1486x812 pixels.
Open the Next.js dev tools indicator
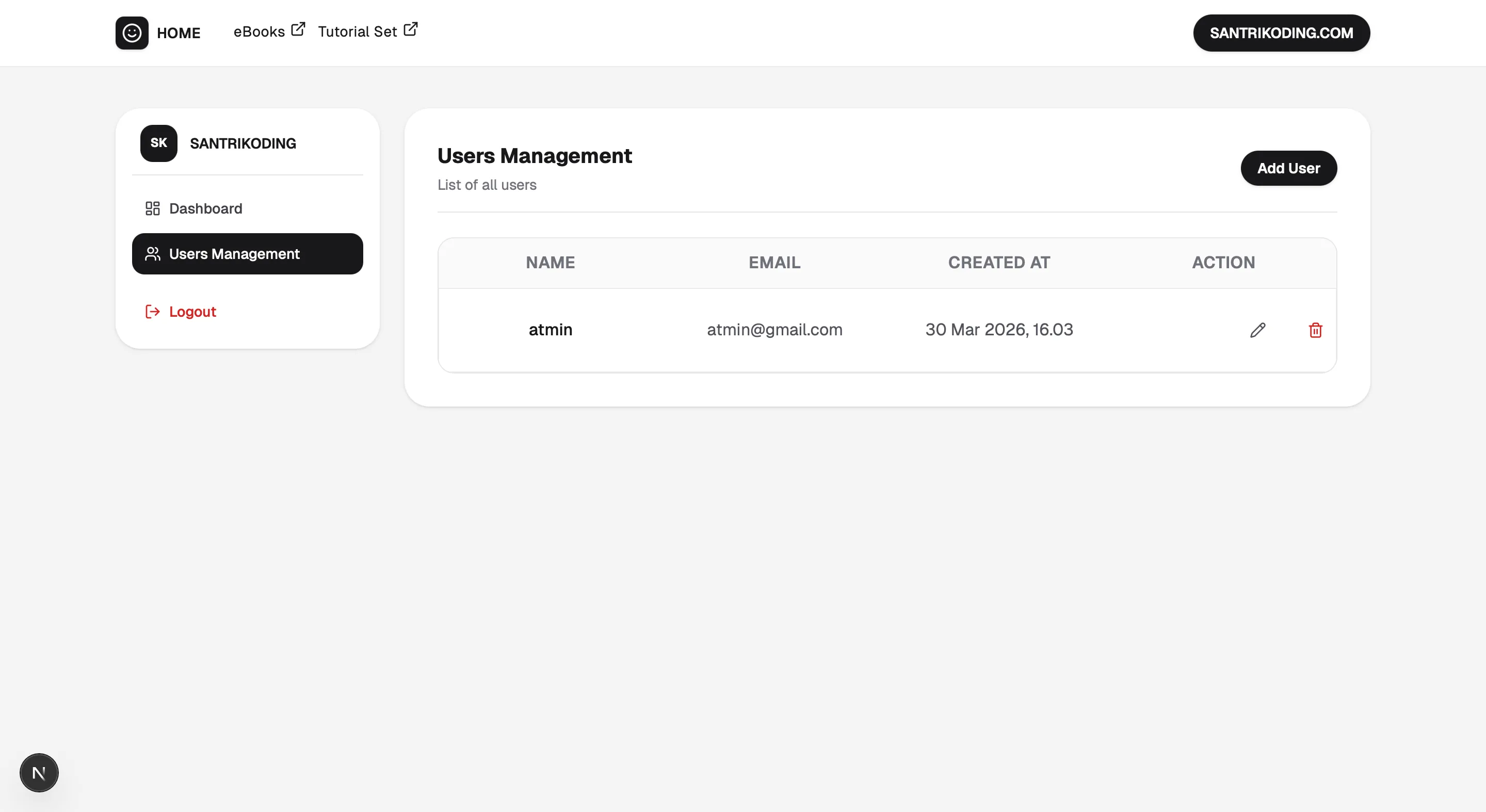click(x=39, y=773)
